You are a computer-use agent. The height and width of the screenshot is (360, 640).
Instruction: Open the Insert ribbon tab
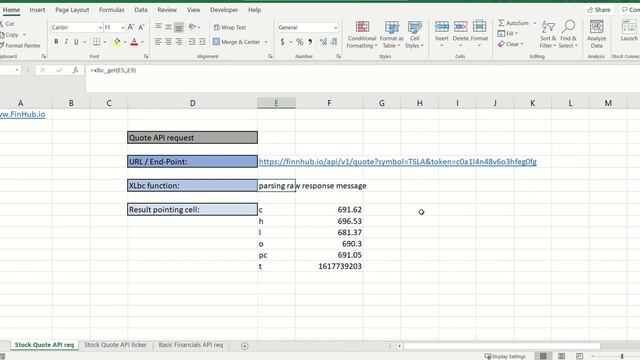(37, 10)
